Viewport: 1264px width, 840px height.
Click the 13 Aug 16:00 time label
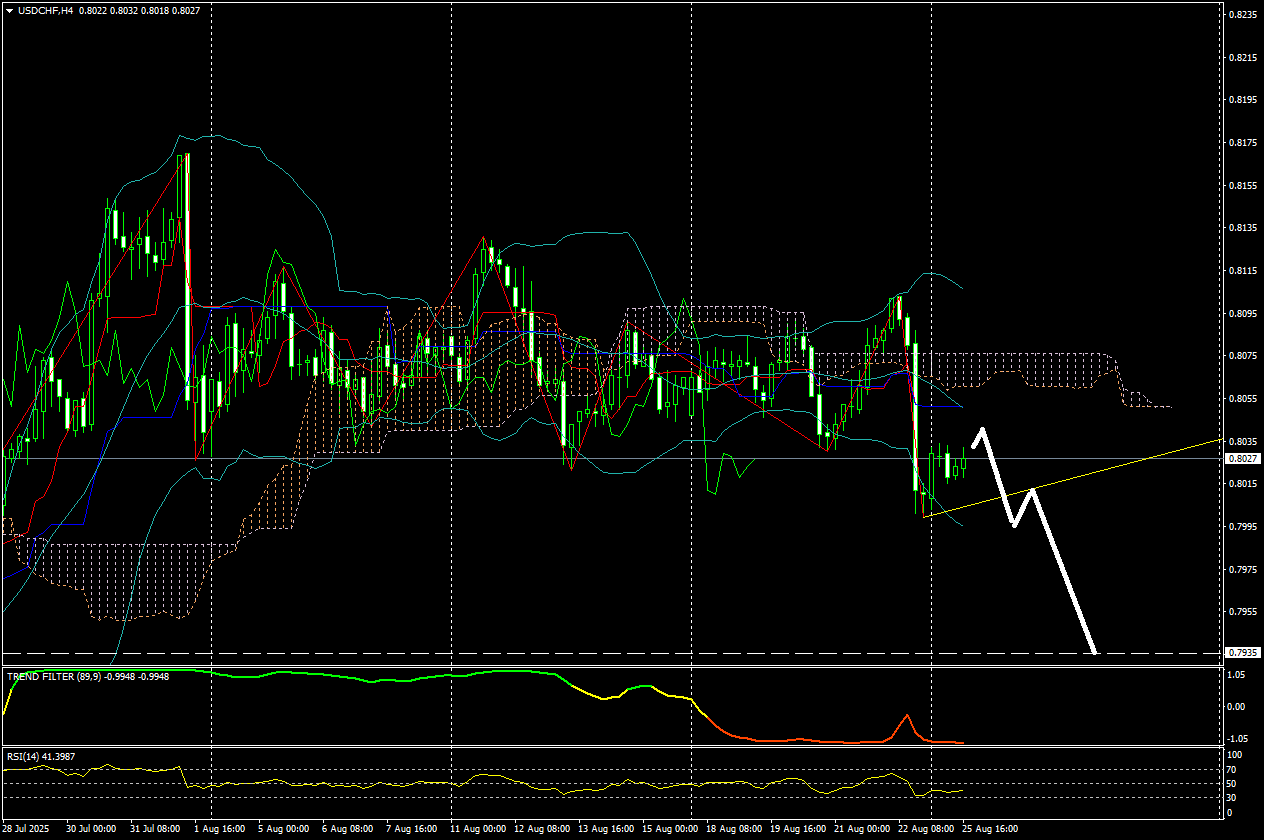pyautogui.click(x=604, y=829)
